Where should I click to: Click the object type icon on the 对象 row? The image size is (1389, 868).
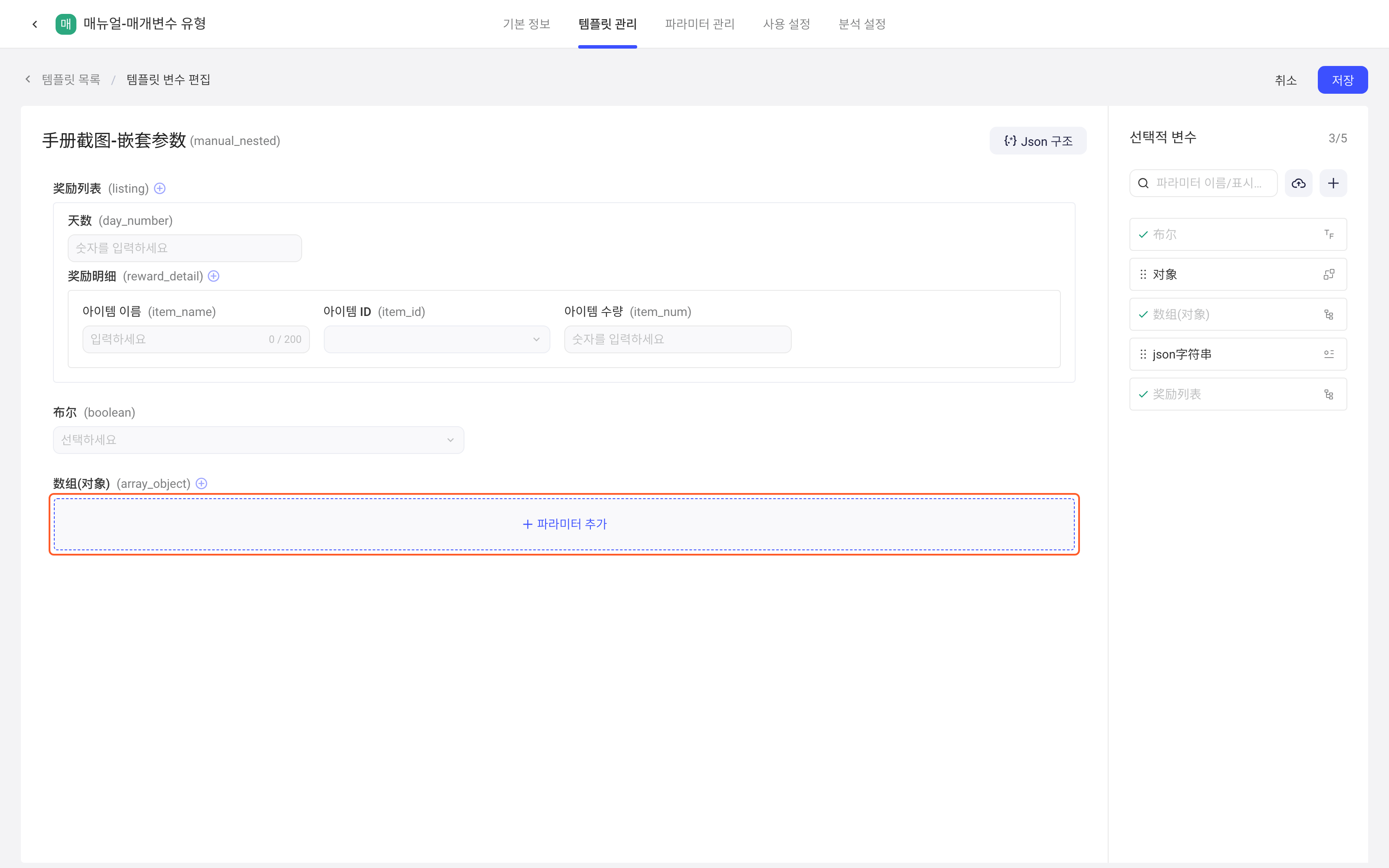pyautogui.click(x=1329, y=274)
